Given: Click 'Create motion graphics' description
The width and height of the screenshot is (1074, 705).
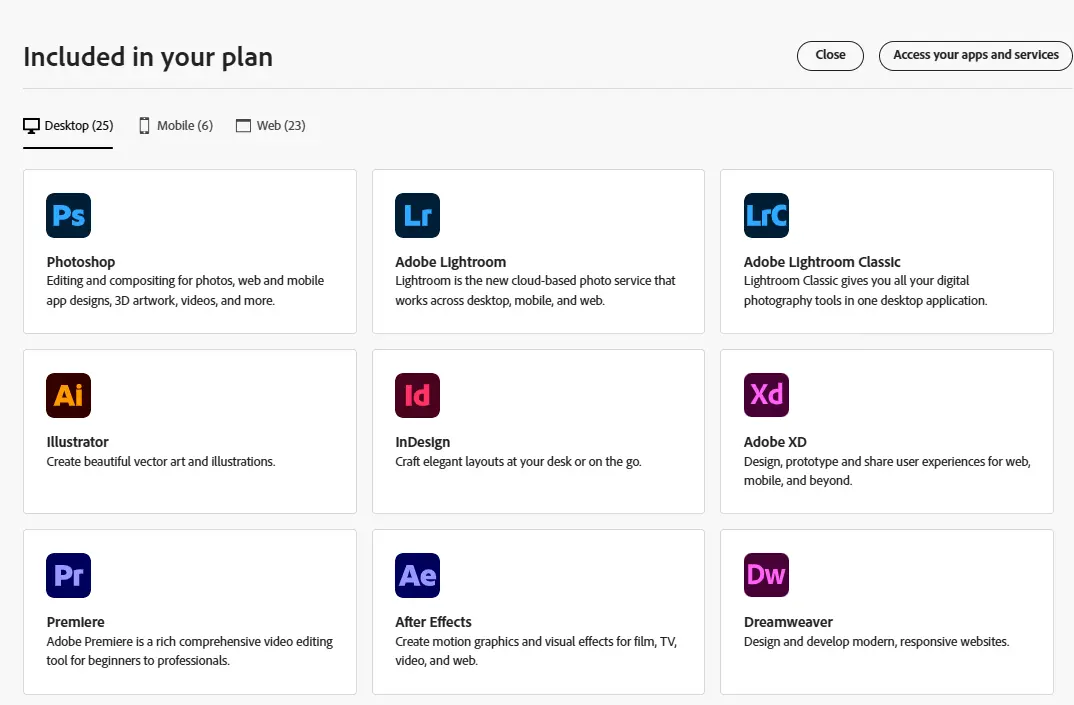Looking at the screenshot, I should (x=536, y=651).
